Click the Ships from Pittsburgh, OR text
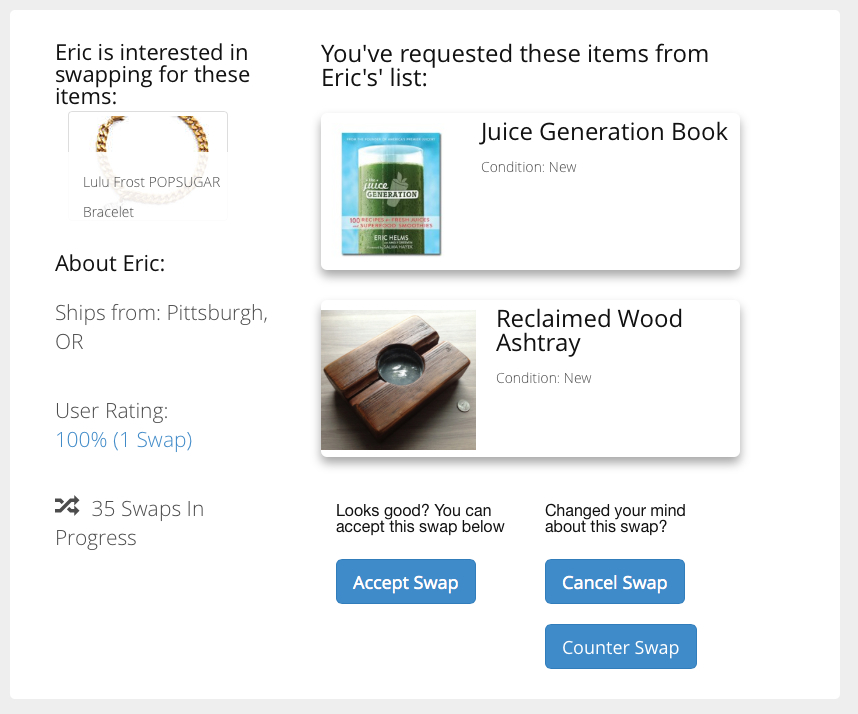 coord(161,327)
